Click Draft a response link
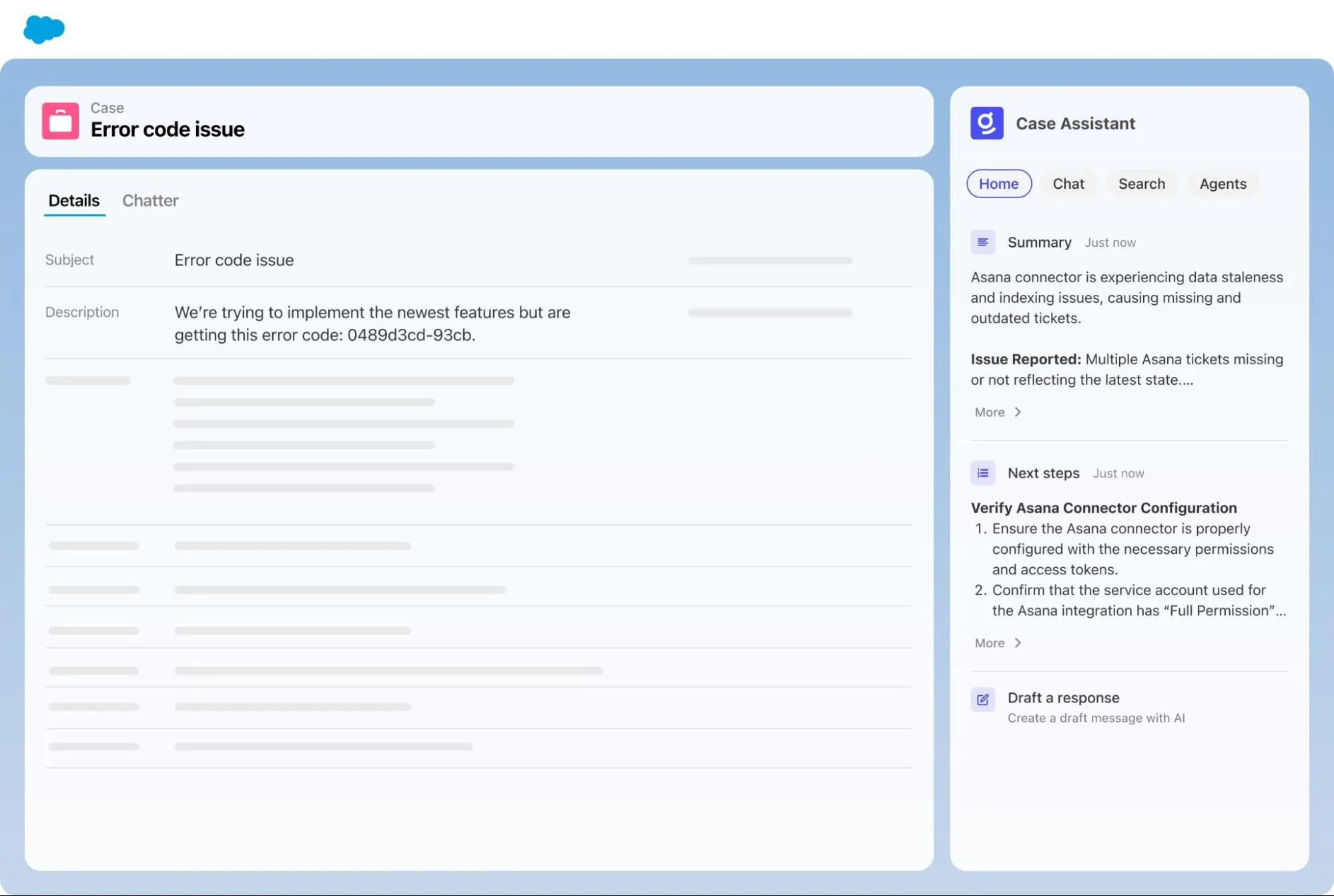The height and width of the screenshot is (896, 1334). pyautogui.click(x=1063, y=698)
